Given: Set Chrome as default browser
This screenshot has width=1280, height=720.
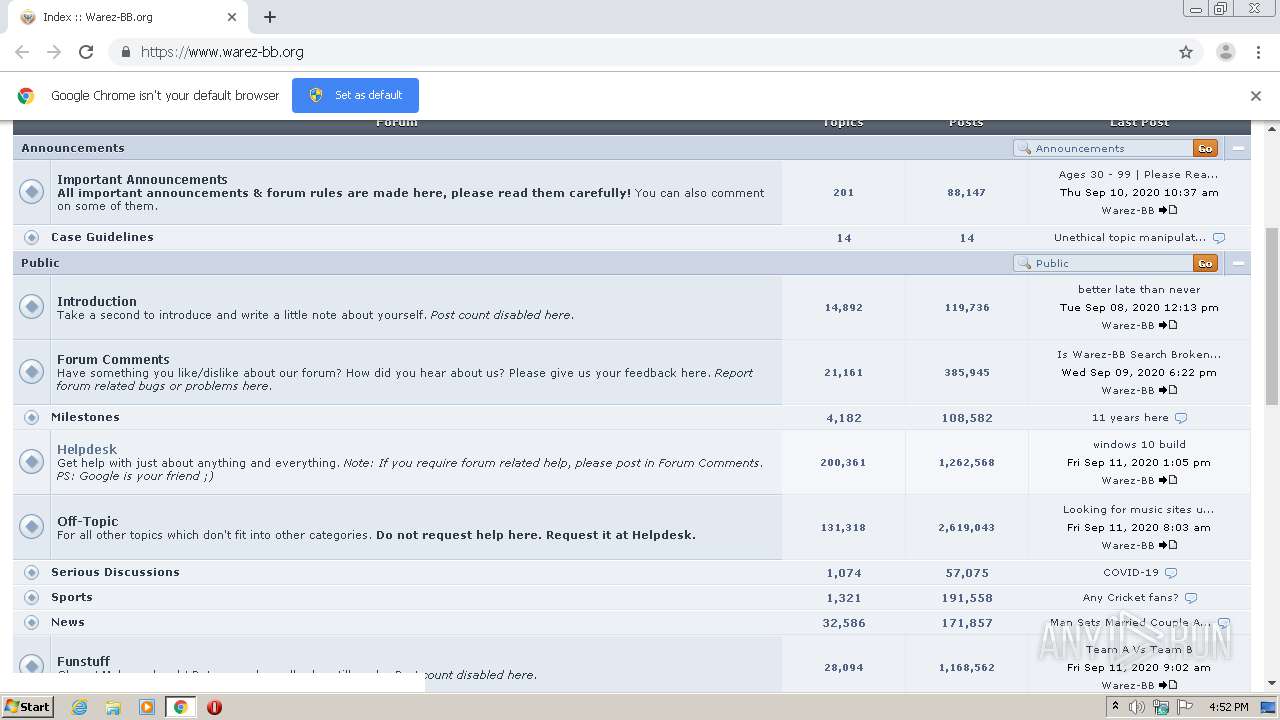Looking at the screenshot, I should 355,95.
